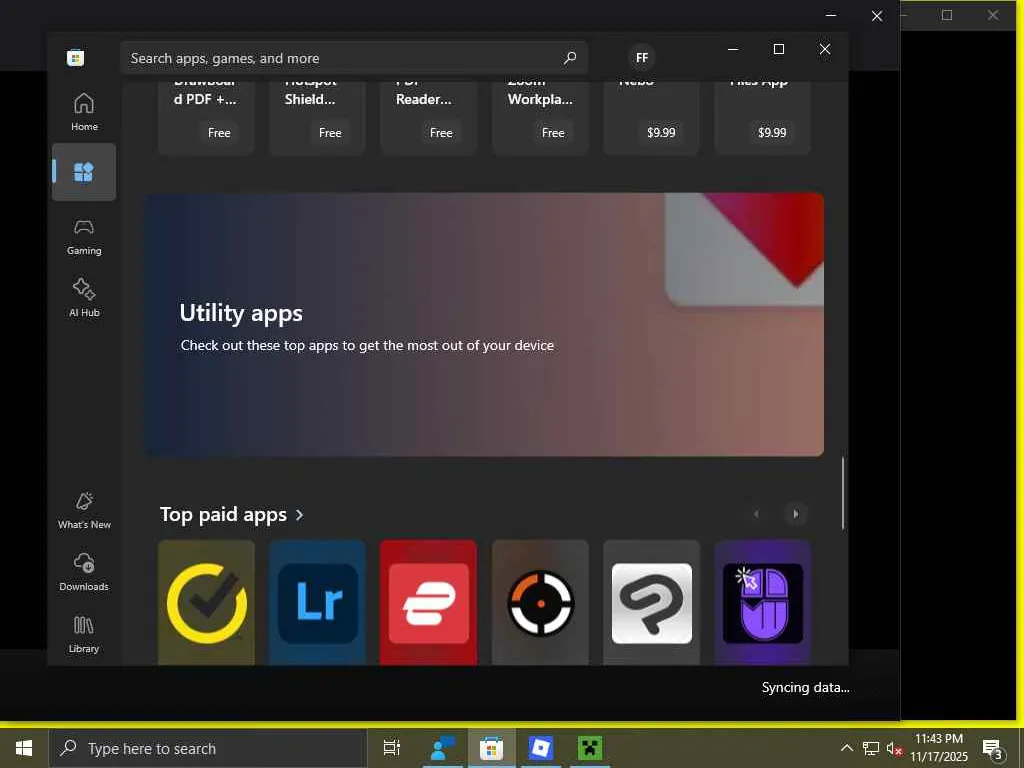Click the Free button under Hotspot Shield

pyautogui.click(x=330, y=133)
